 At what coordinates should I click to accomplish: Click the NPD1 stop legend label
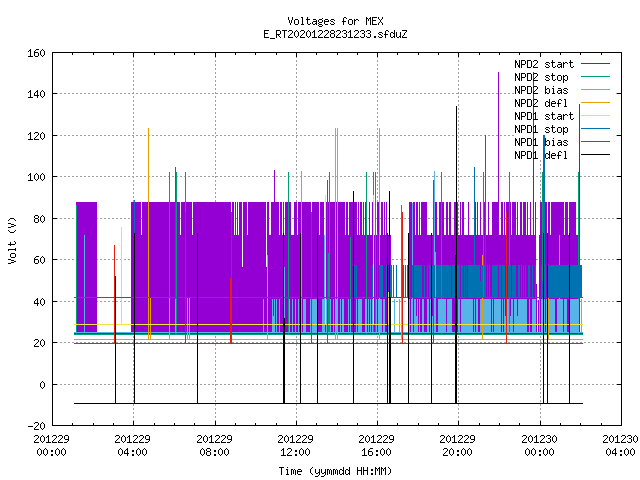(x=541, y=129)
